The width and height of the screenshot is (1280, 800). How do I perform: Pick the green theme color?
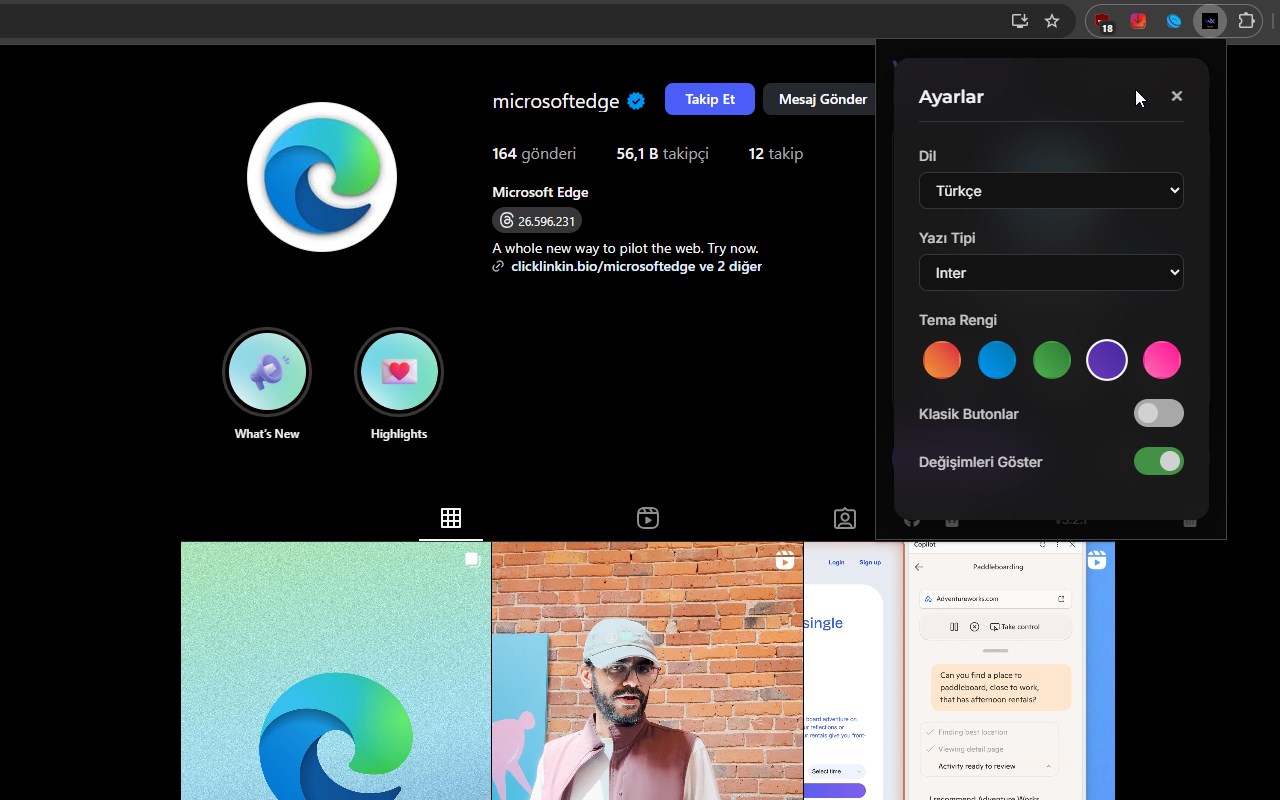1052,360
